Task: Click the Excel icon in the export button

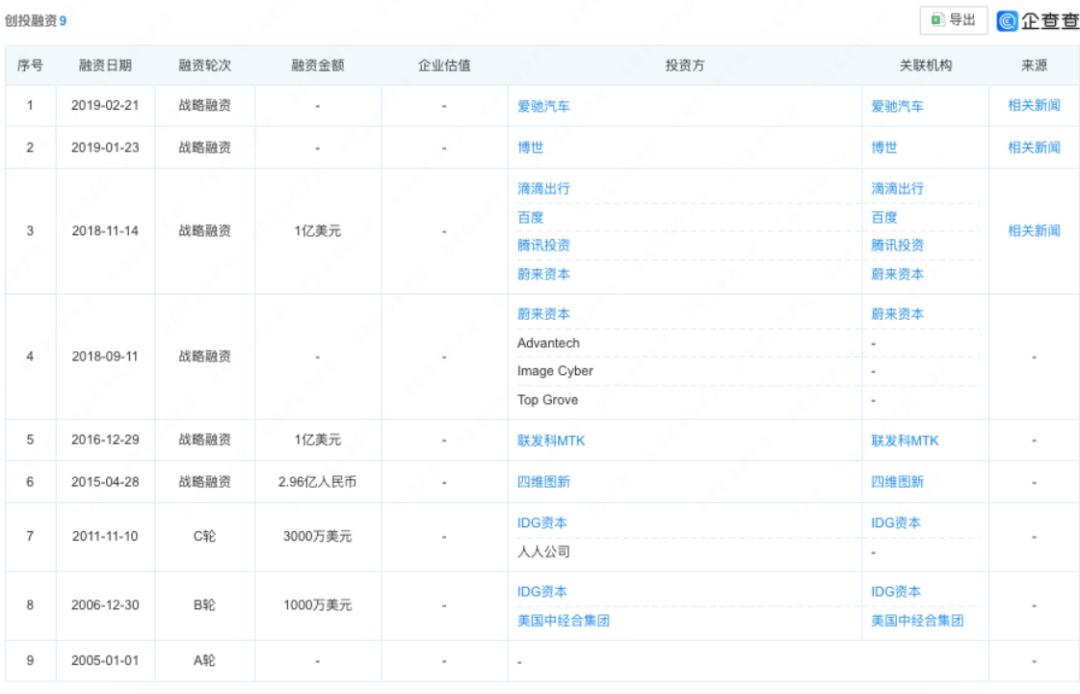Action: pos(938,20)
